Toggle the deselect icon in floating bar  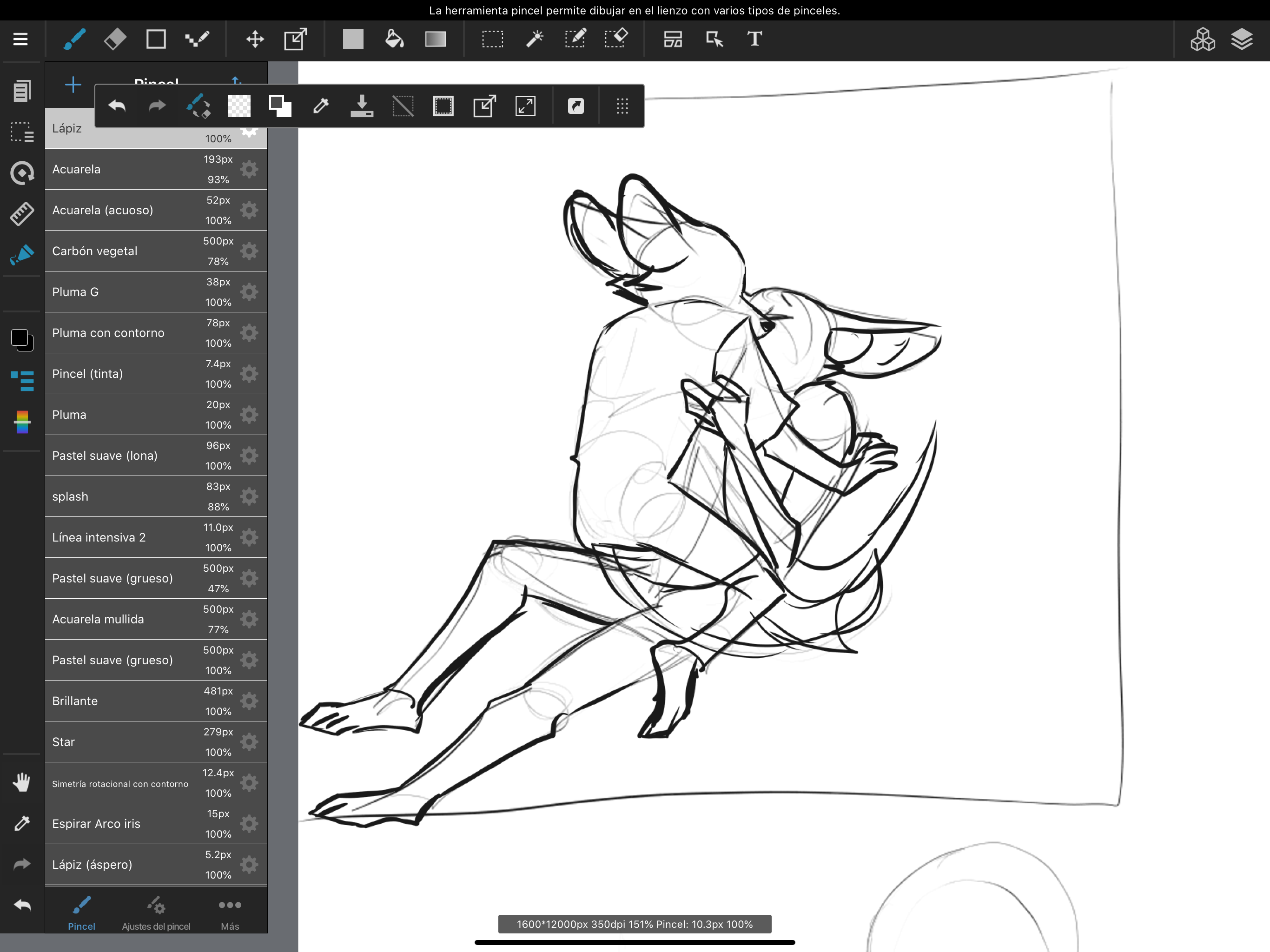(403, 106)
